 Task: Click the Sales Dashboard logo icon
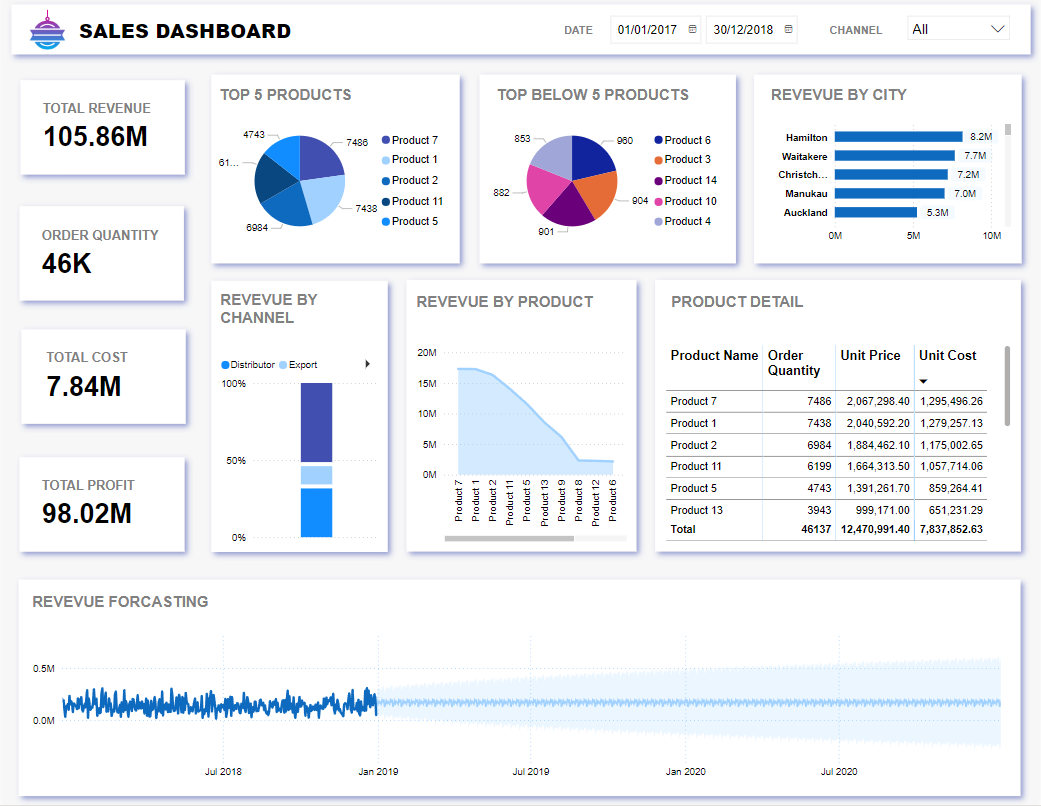coord(47,31)
